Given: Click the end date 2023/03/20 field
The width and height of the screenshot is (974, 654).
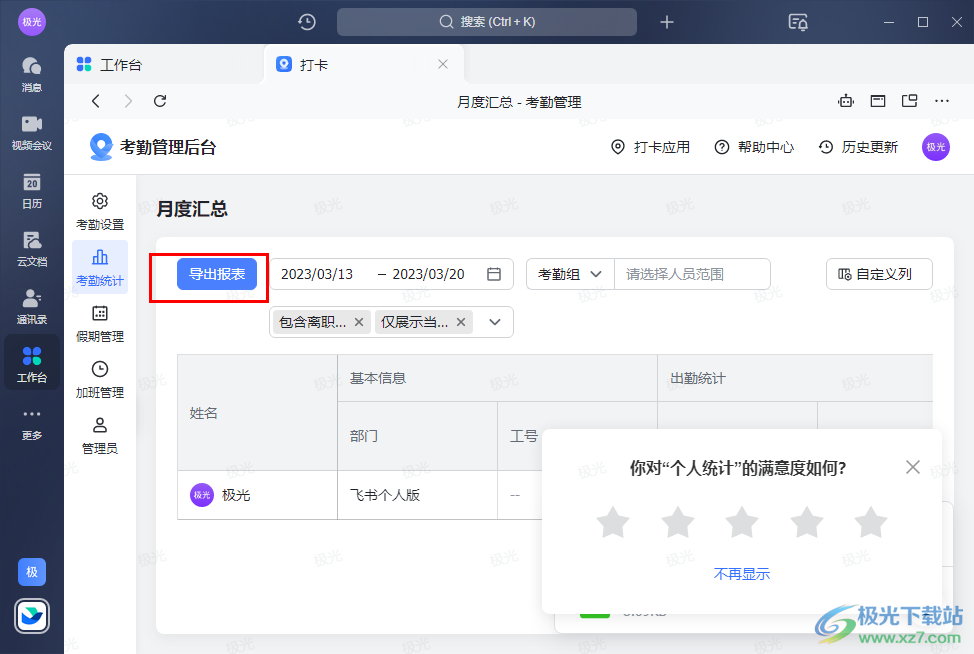Looking at the screenshot, I should click(x=428, y=274).
